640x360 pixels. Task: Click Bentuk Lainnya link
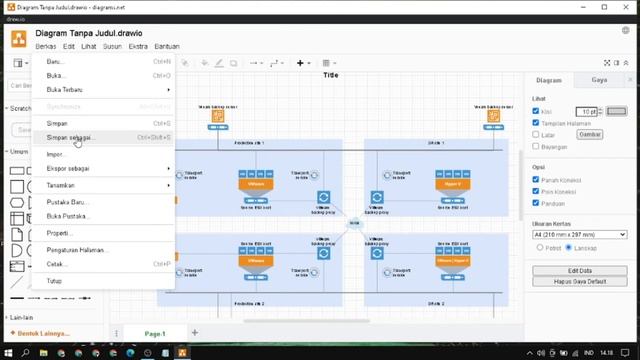(x=40, y=333)
